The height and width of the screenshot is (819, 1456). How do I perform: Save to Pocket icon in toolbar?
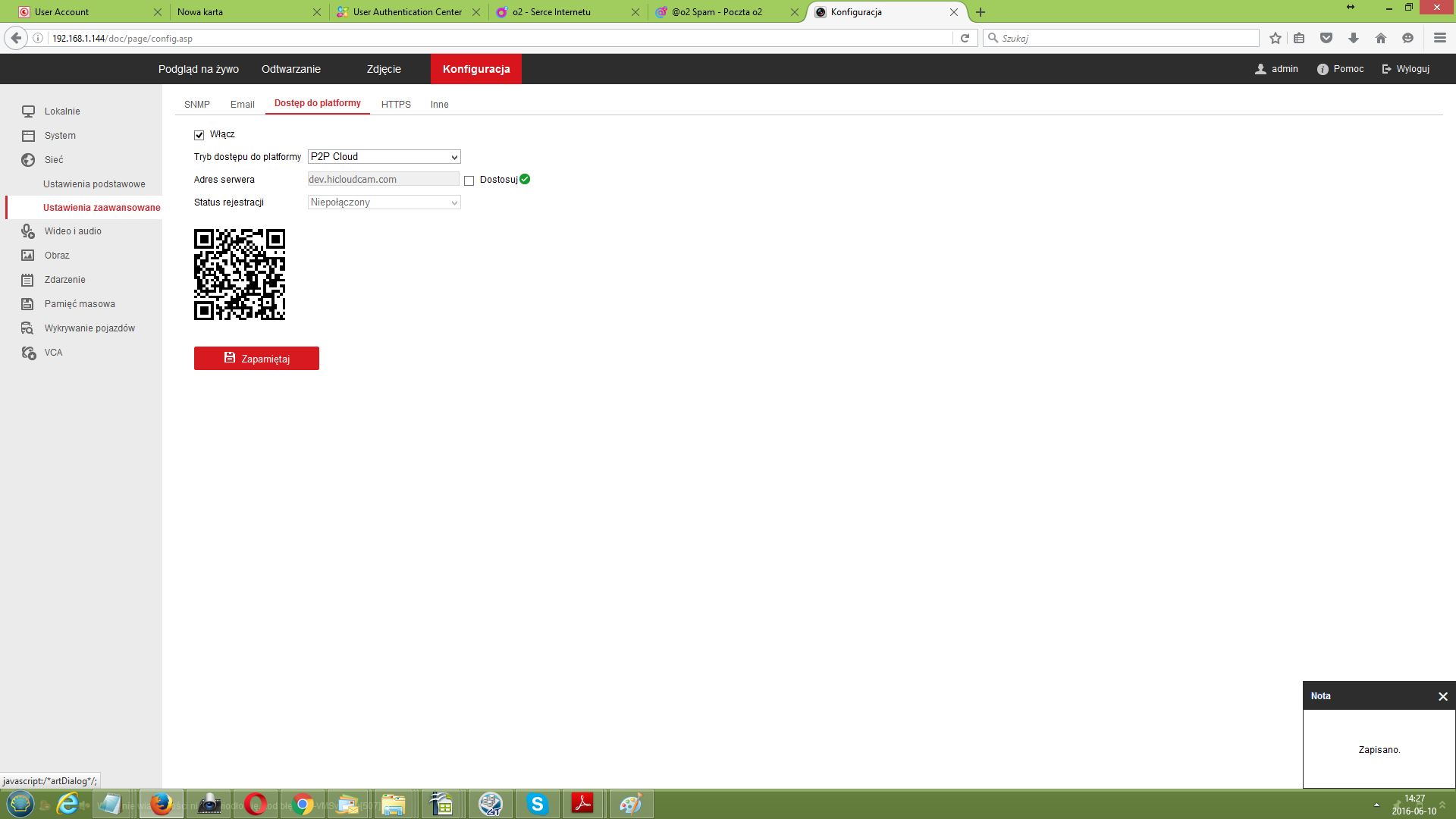click(x=1326, y=38)
